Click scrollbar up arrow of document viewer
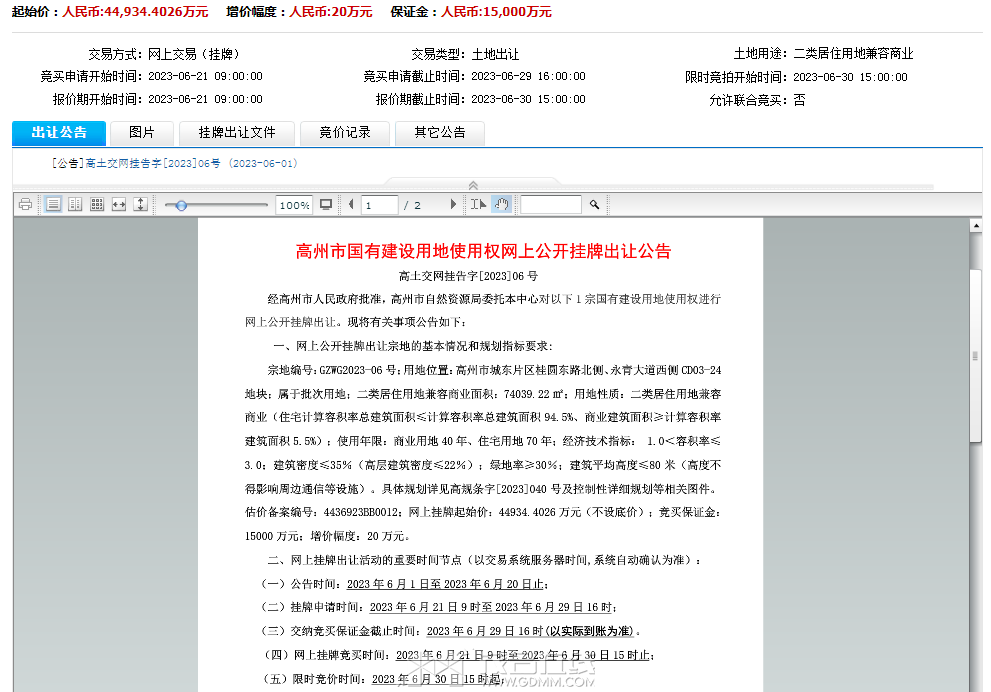991x692 pixels. tap(976, 226)
